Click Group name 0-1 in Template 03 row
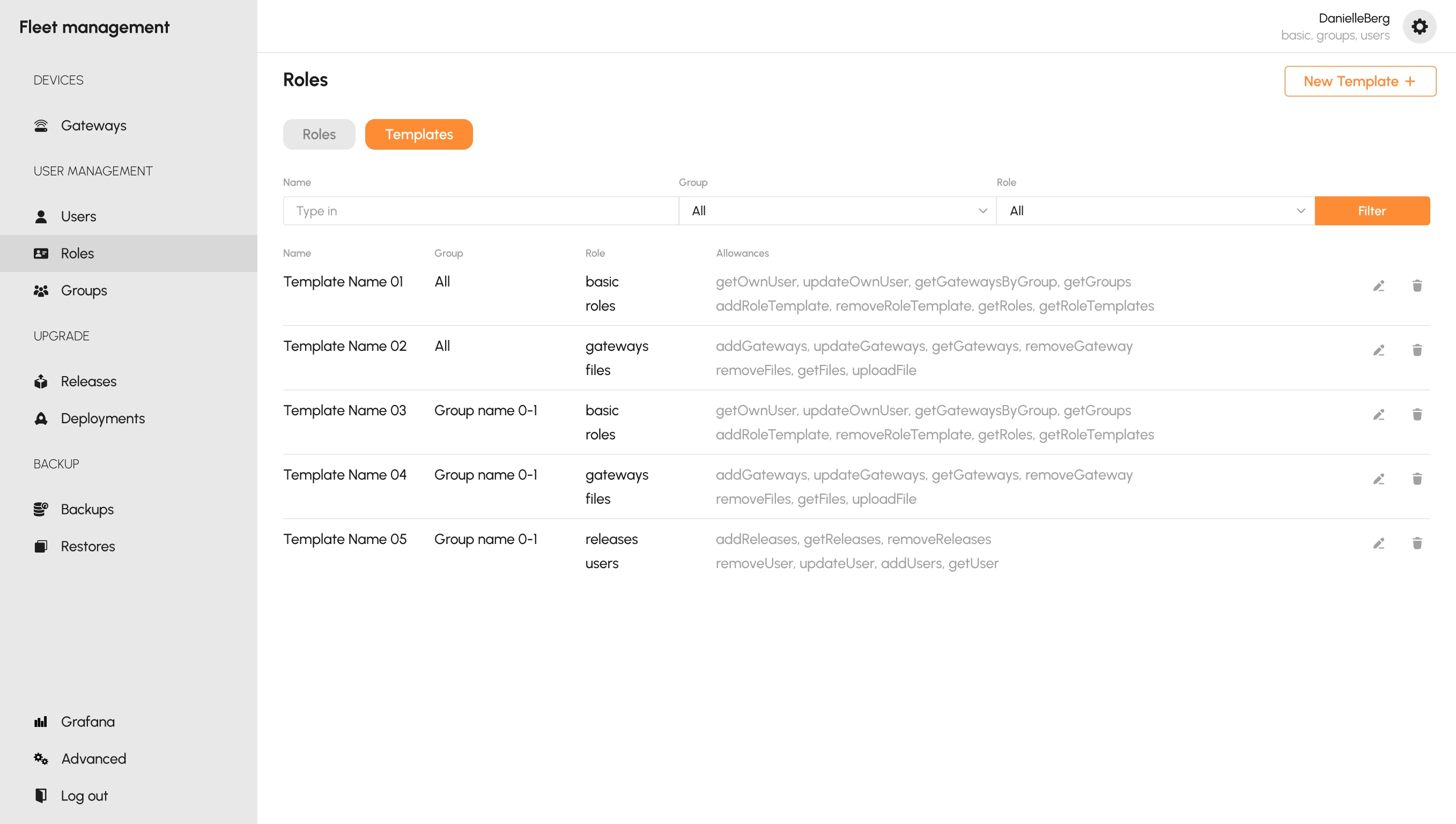This screenshot has width=1456, height=824. click(x=486, y=411)
